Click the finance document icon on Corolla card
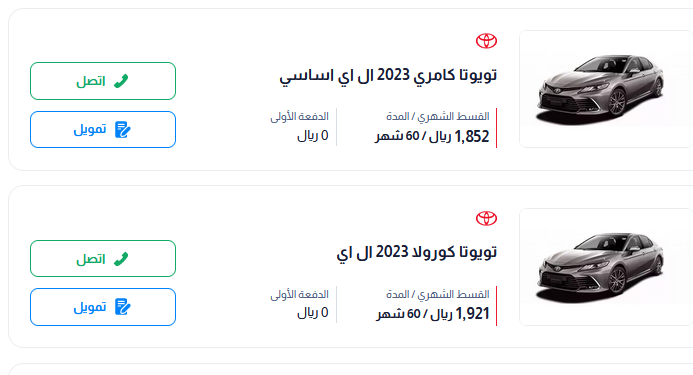 tap(122, 307)
